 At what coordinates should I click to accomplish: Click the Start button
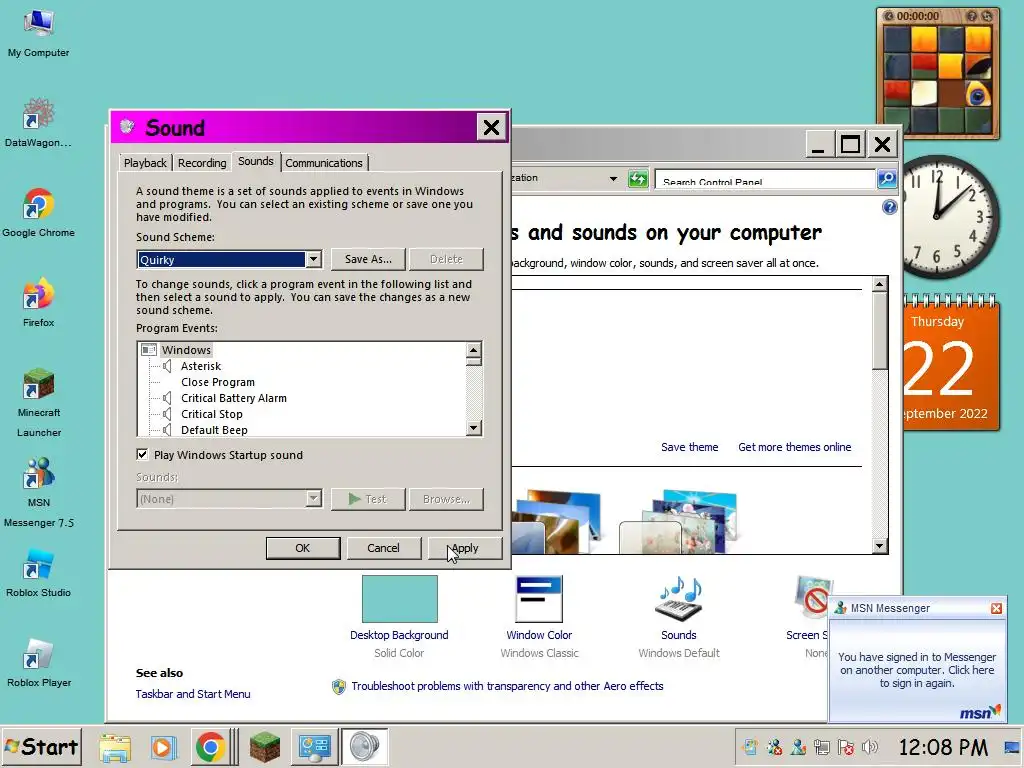[42, 747]
